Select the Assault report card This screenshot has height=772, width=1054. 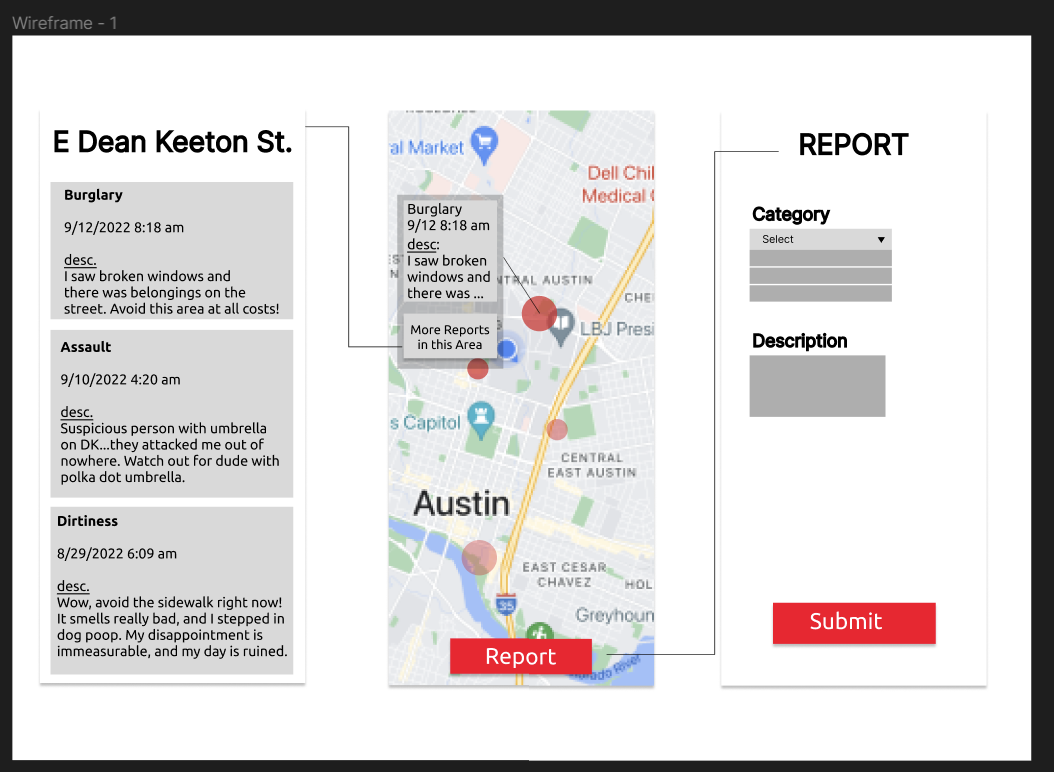point(171,413)
